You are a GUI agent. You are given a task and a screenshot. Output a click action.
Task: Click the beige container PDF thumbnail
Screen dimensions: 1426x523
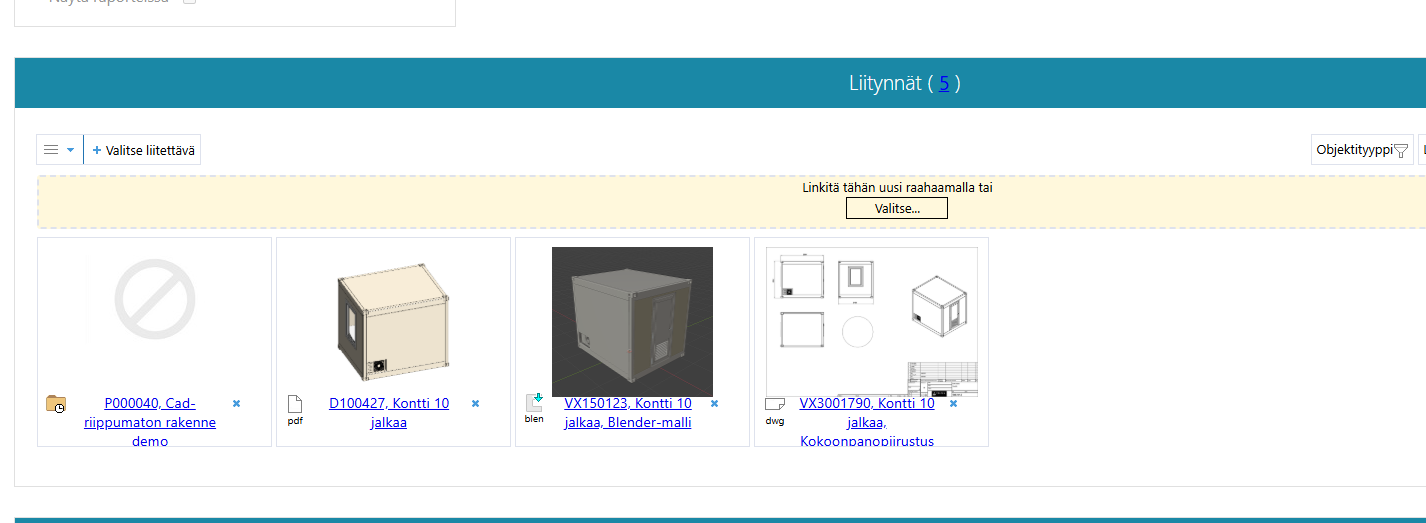click(x=393, y=320)
